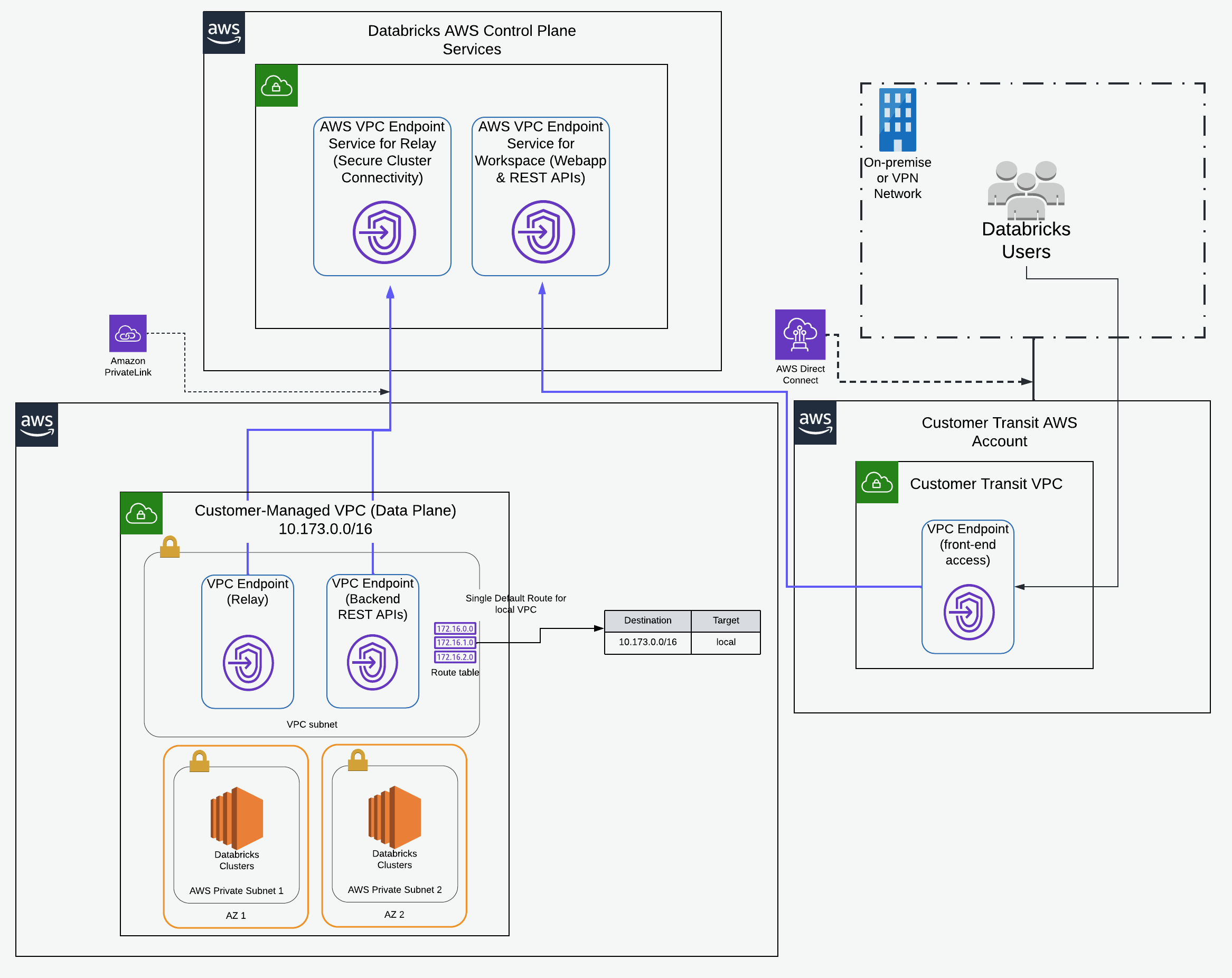The width and height of the screenshot is (1232, 978).
Task: Click the 'AZ 2' label
Action: click(394, 914)
